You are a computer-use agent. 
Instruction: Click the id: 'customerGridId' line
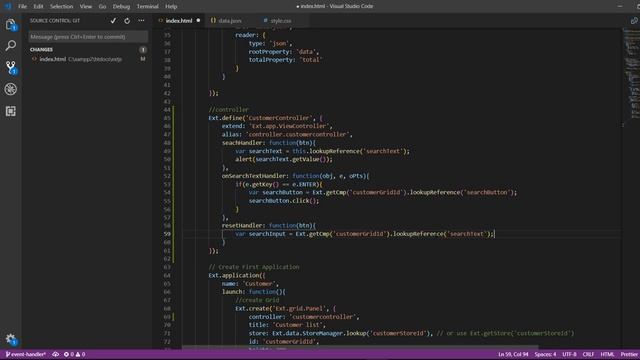pos(284,341)
